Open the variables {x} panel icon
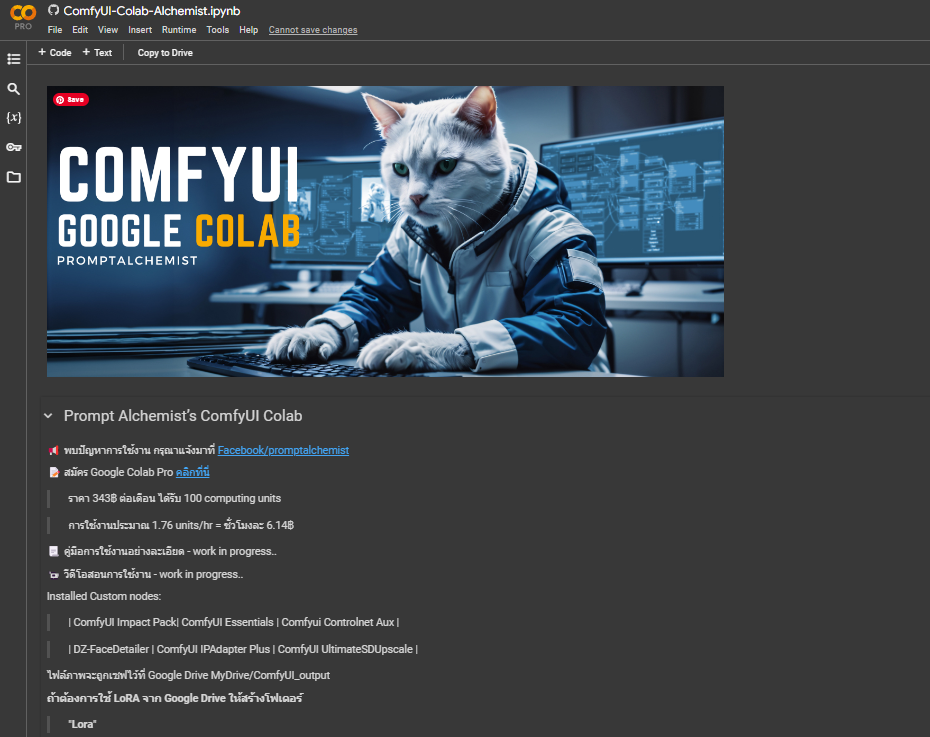Image resolution: width=930 pixels, height=737 pixels. (14, 117)
